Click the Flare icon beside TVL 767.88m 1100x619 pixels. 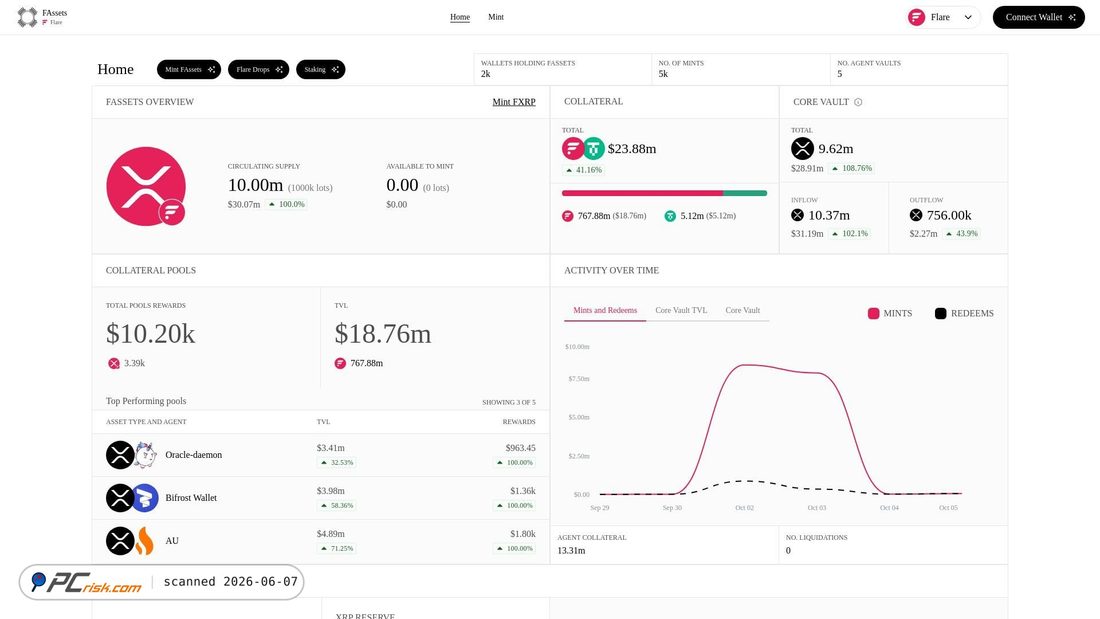(x=340, y=364)
